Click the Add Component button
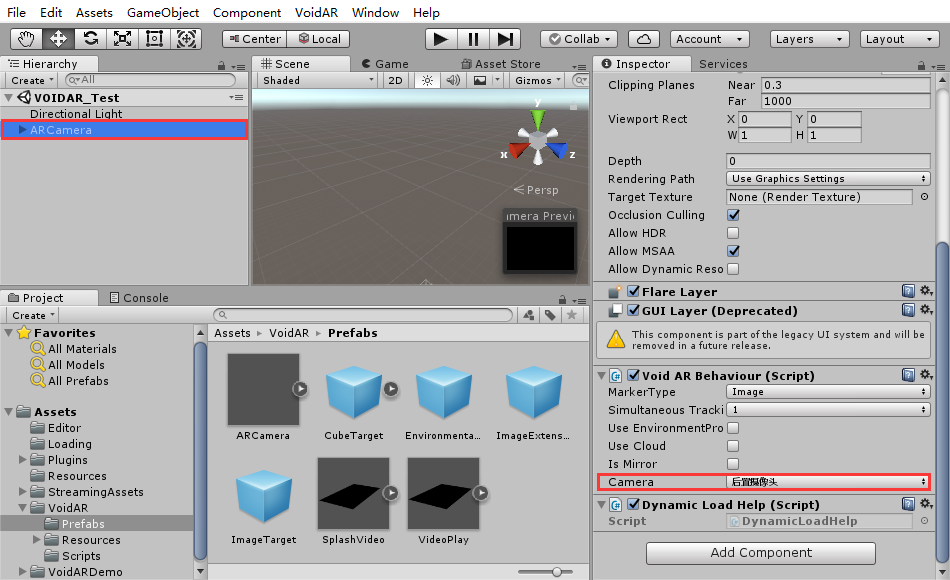Viewport: 950px width, 580px height. (760, 553)
